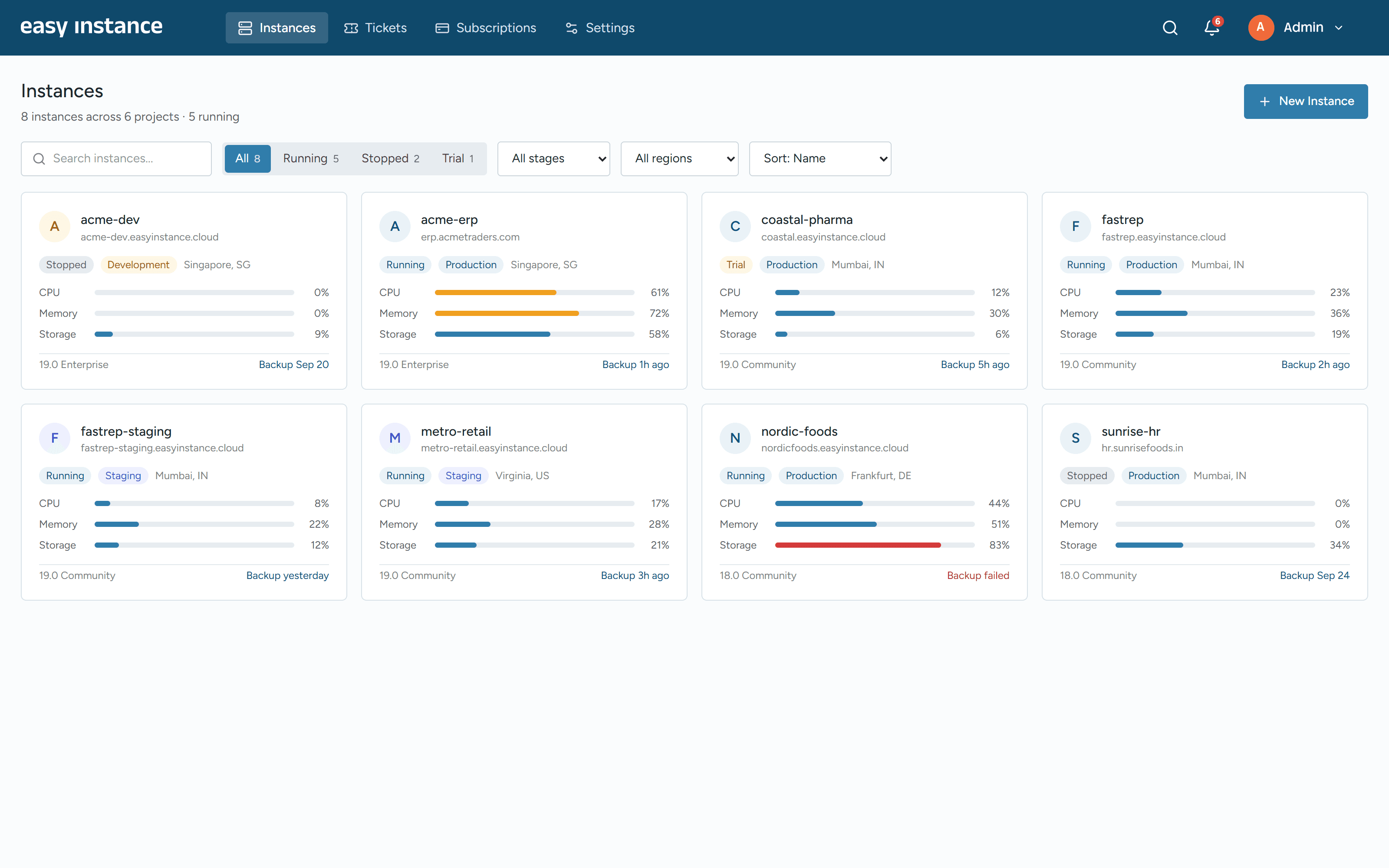Open the acme-erp instance name

449,220
